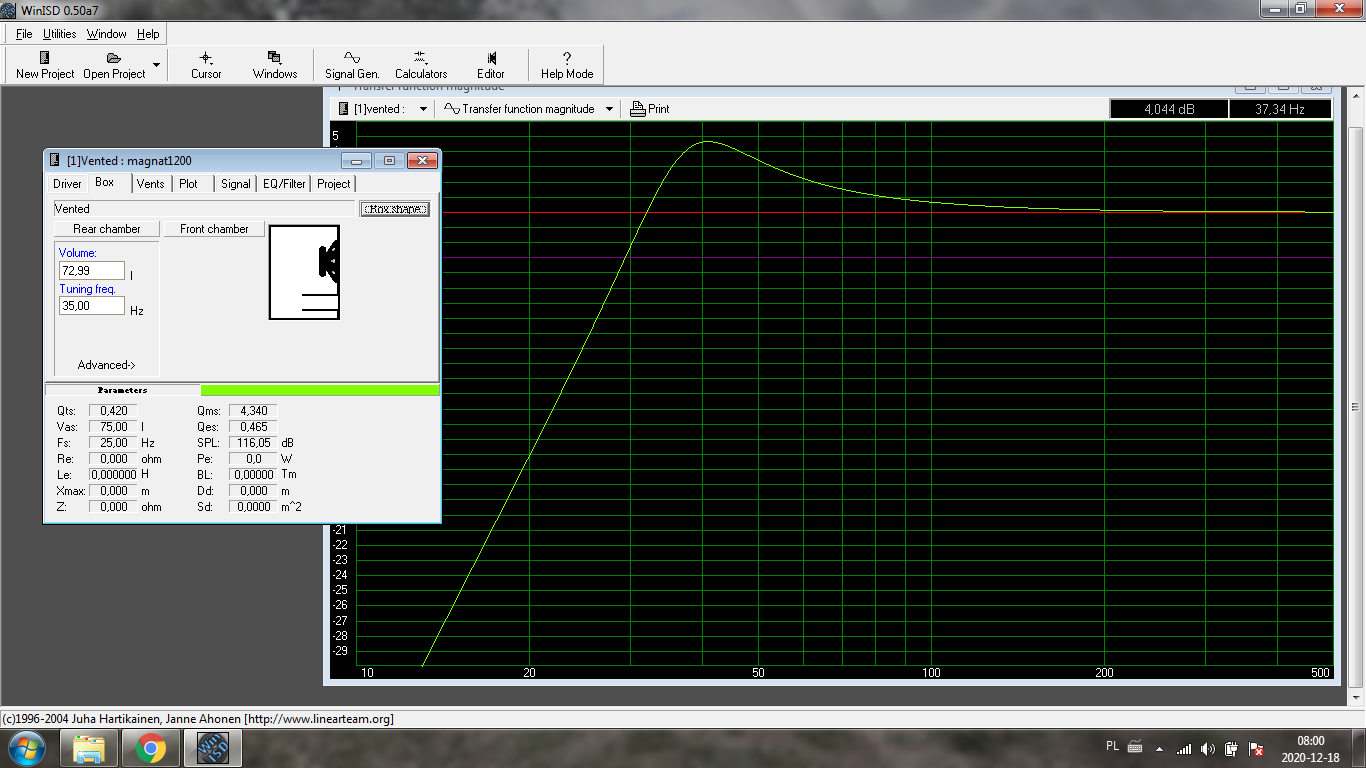The width and height of the screenshot is (1366, 768).
Task: Switch to the EQ/Filter tab
Action: coord(284,184)
